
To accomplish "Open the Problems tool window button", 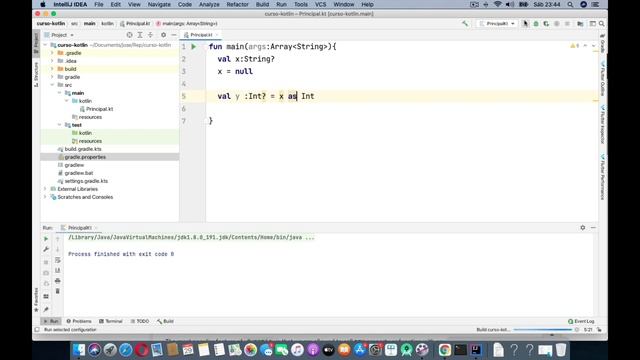I will coord(79,321).
